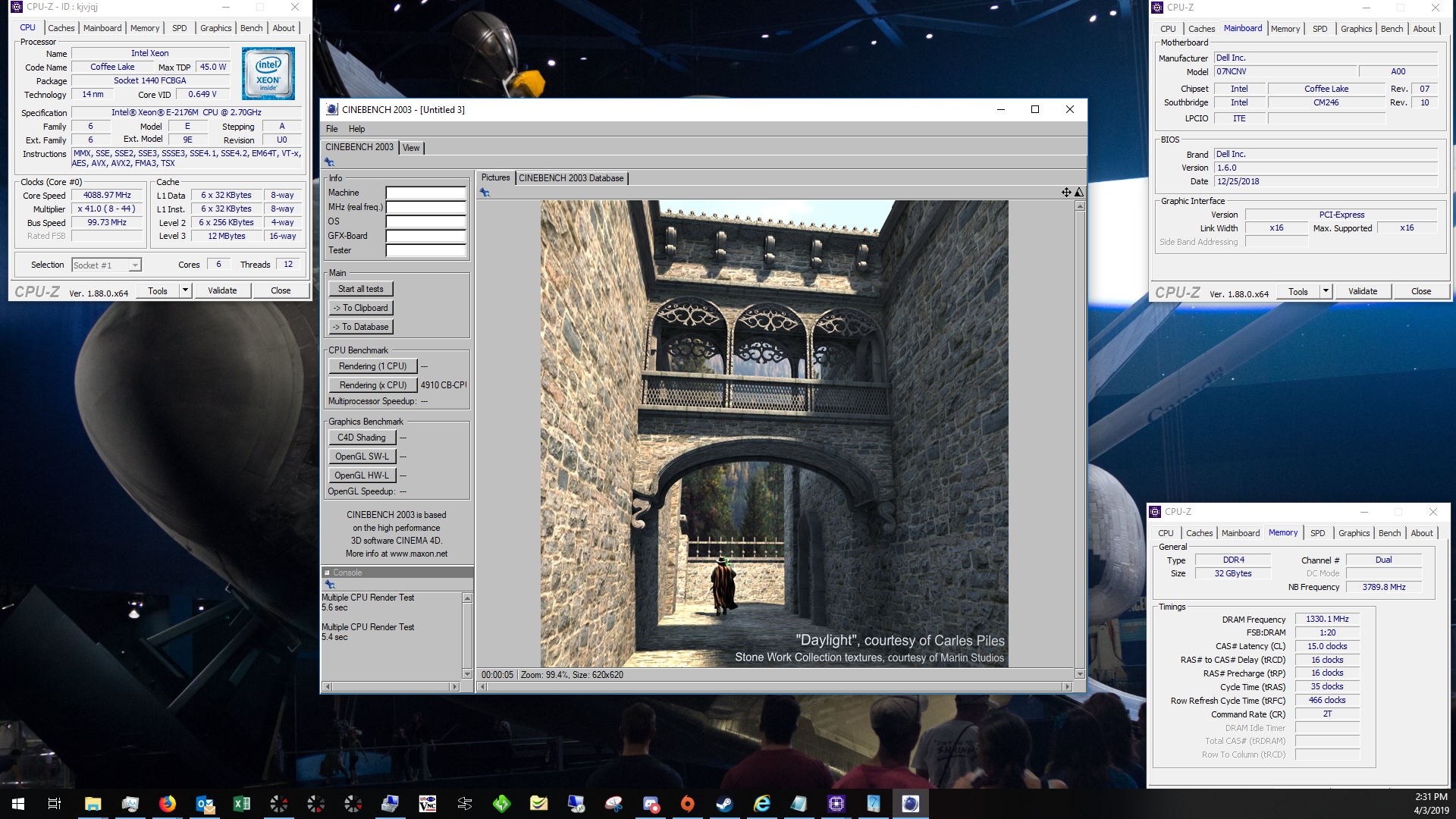Run Rendering (1 CPU) benchmark

click(372, 366)
